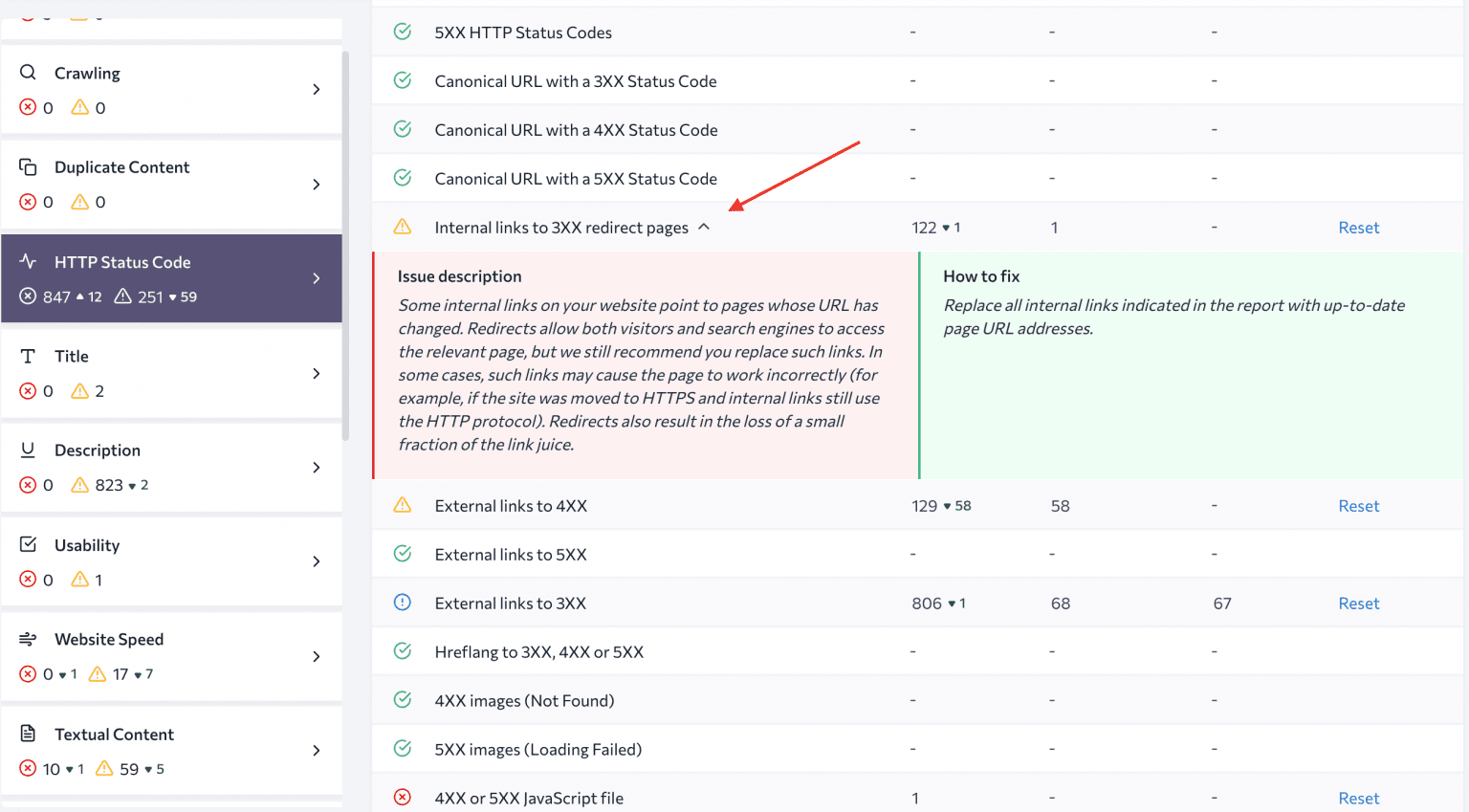Click red error icon beside 4XX or 5XX JavaScript file
Screen dimensions: 1469x812
402,797
